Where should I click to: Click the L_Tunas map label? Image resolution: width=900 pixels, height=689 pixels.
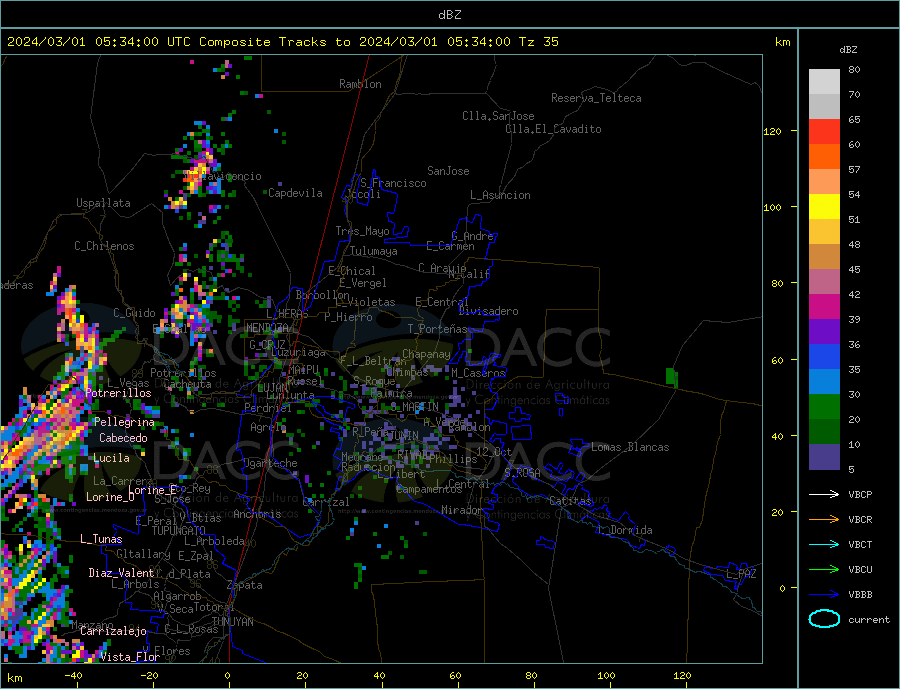101,539
